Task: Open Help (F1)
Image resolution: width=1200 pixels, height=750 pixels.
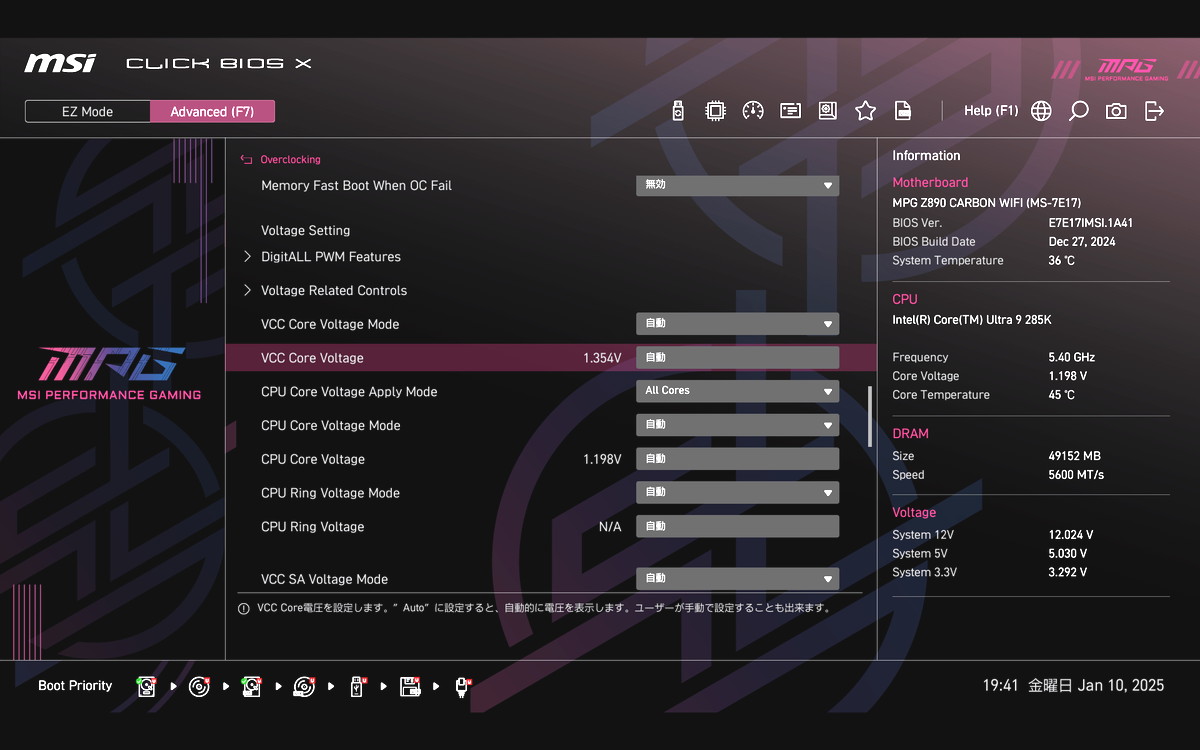Action: click(991, 111)
